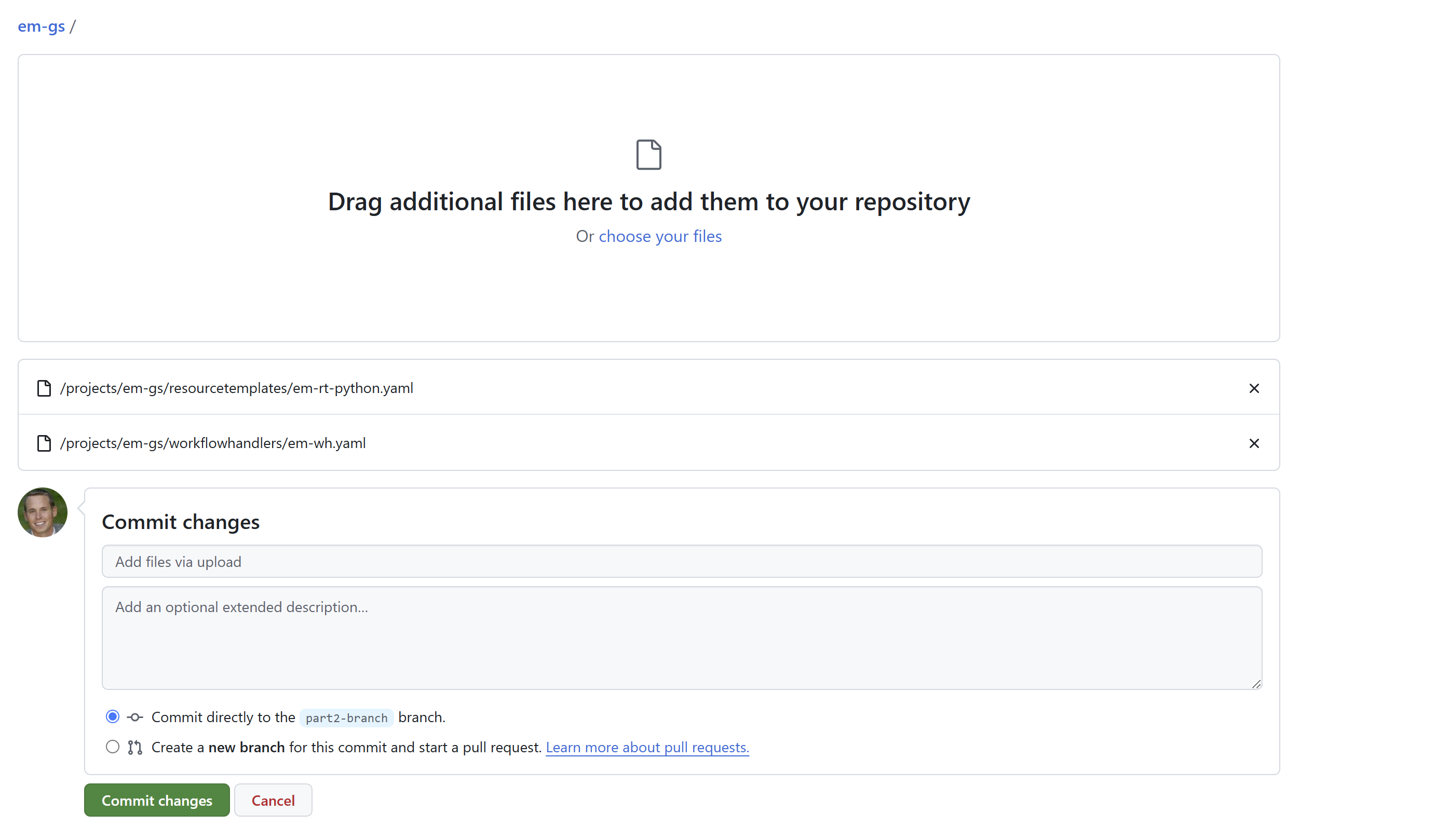Select the commit directly to part2-branch radio

[113, 716]
